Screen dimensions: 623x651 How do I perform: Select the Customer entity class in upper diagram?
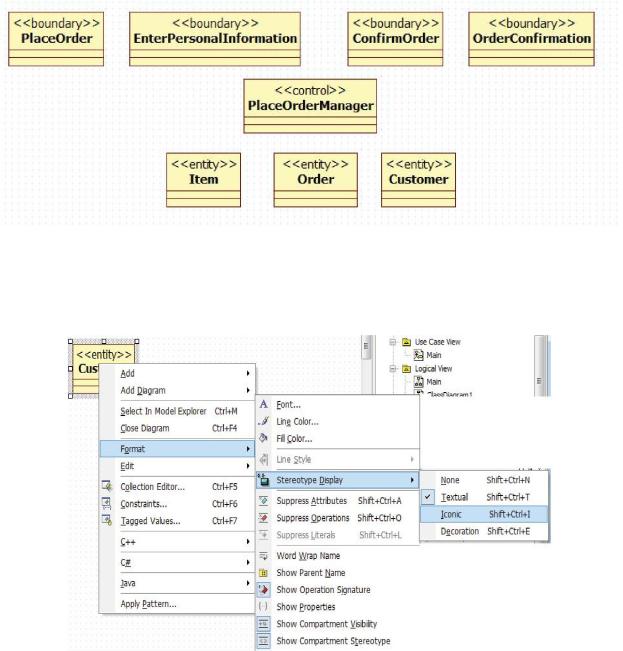pos(418,180)
